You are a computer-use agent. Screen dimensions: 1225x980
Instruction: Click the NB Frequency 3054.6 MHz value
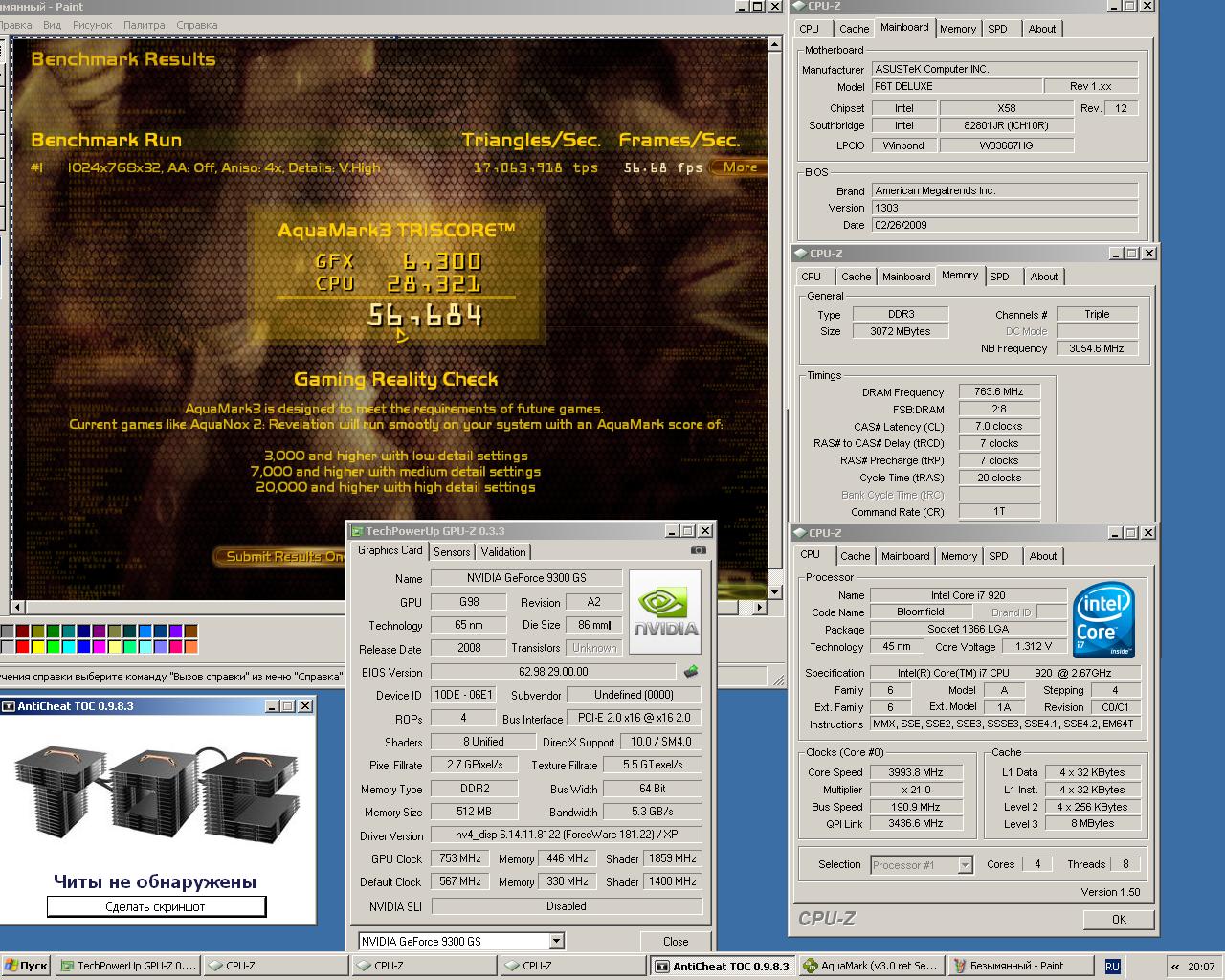1096,348
